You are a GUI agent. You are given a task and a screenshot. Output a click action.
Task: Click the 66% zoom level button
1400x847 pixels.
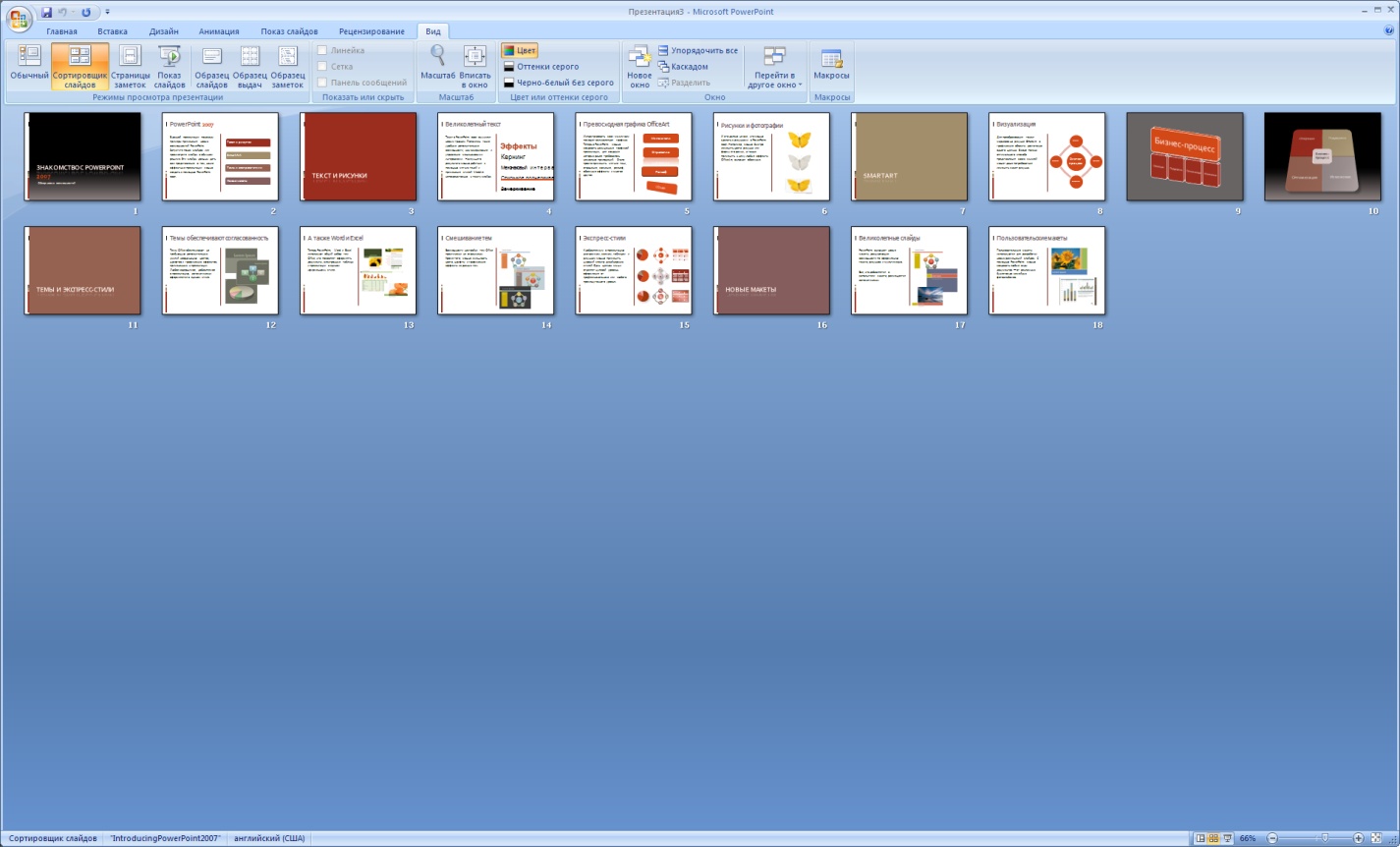point(1248,838)
